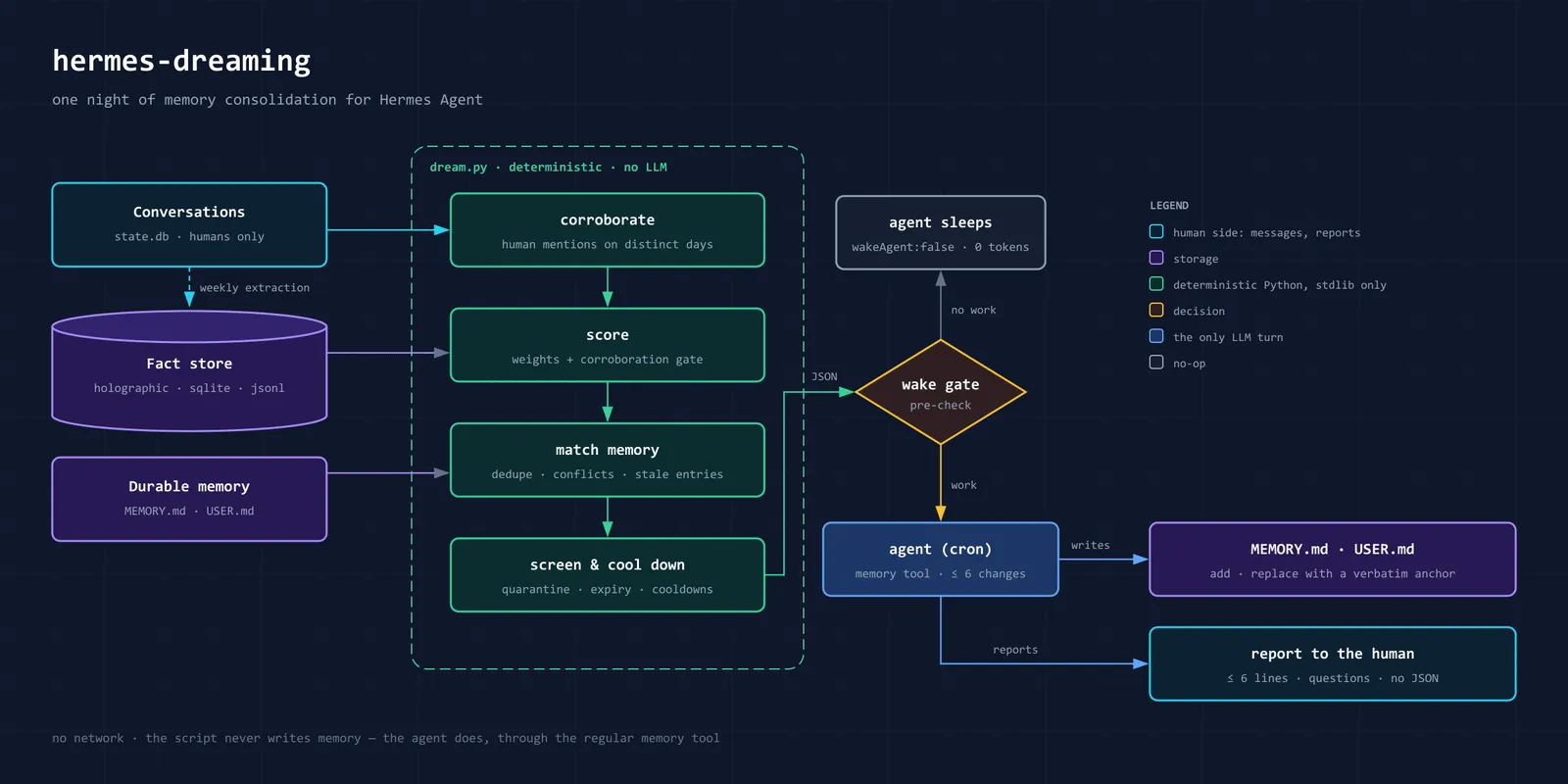This screenshot has height=784, width=1568.
Task: Select the wake gate diamond
Action: tap(941, 392)
